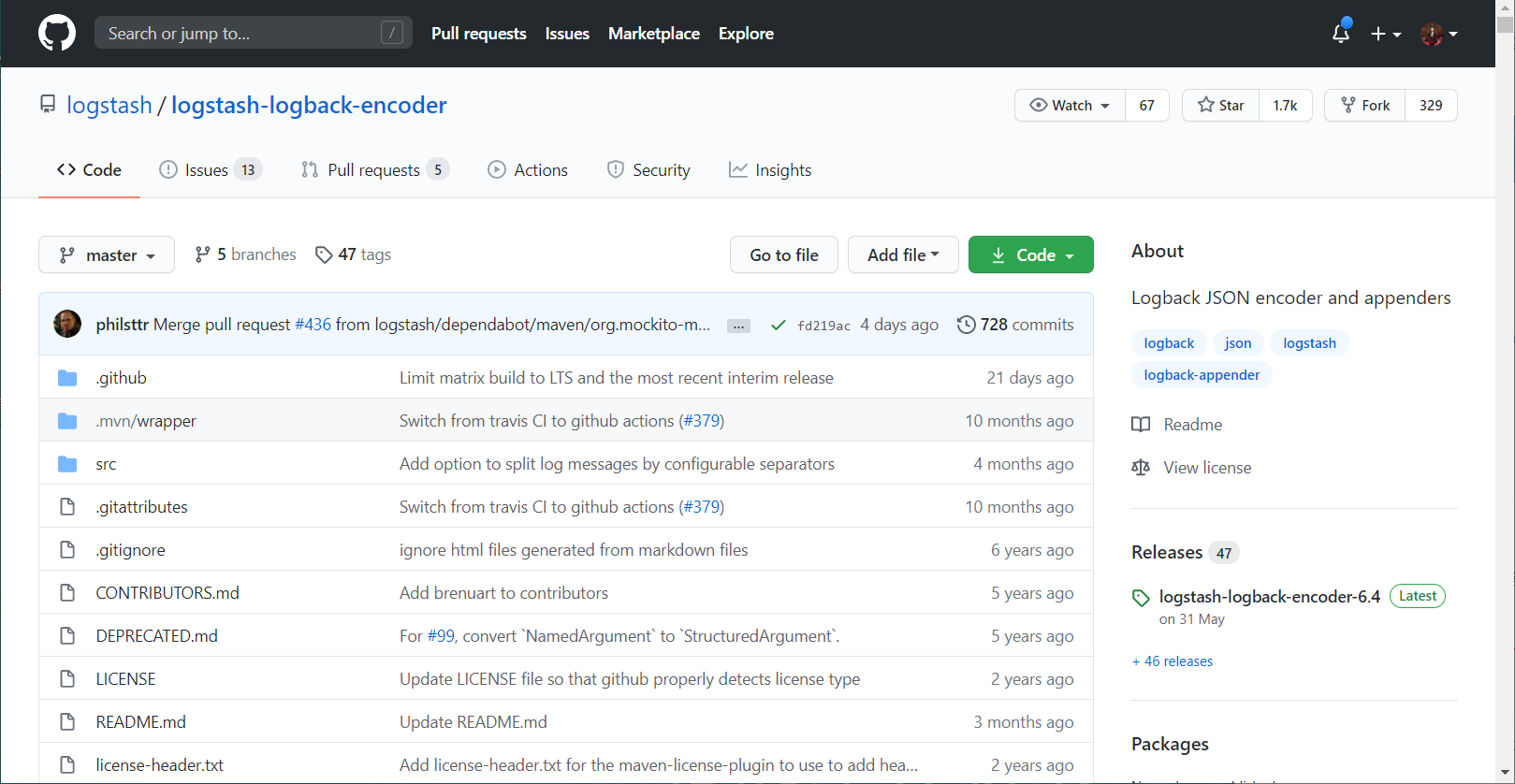Open README.md file name
The width and height of the screenshot is (1515, 784).
141,722
